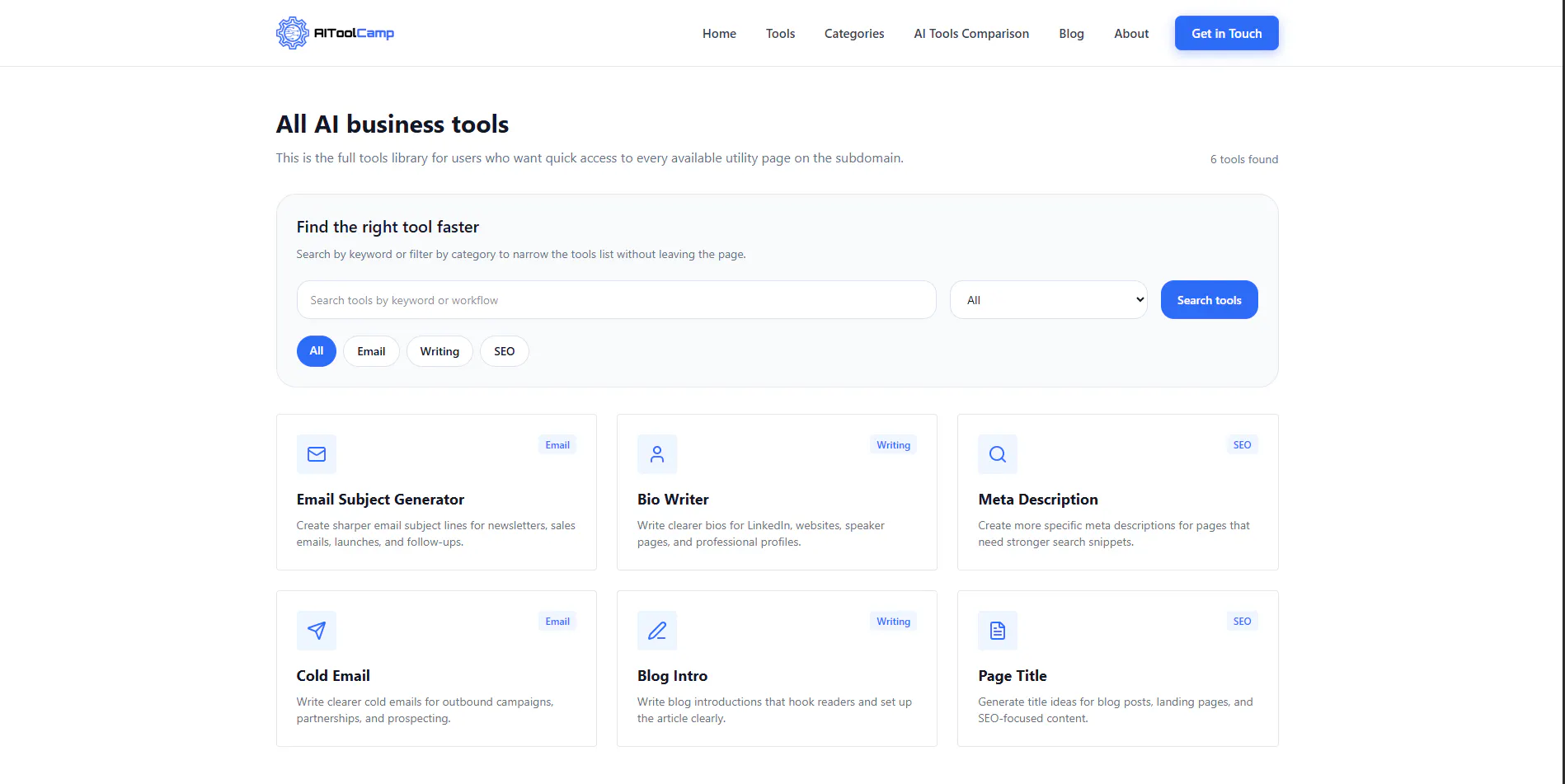Click the 'Find the right tool faster' heading

click(388, 227)
